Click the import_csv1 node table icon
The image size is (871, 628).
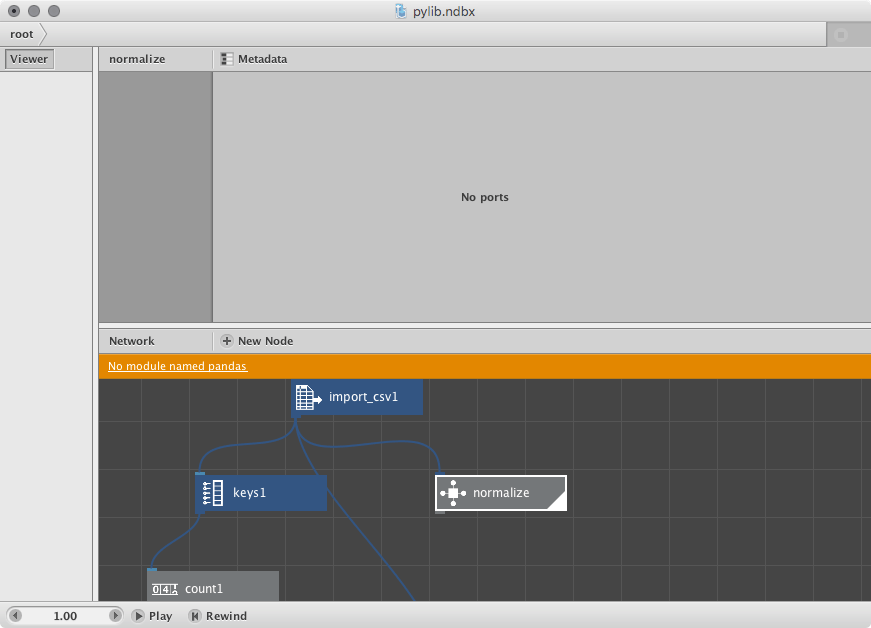point(308,397)
